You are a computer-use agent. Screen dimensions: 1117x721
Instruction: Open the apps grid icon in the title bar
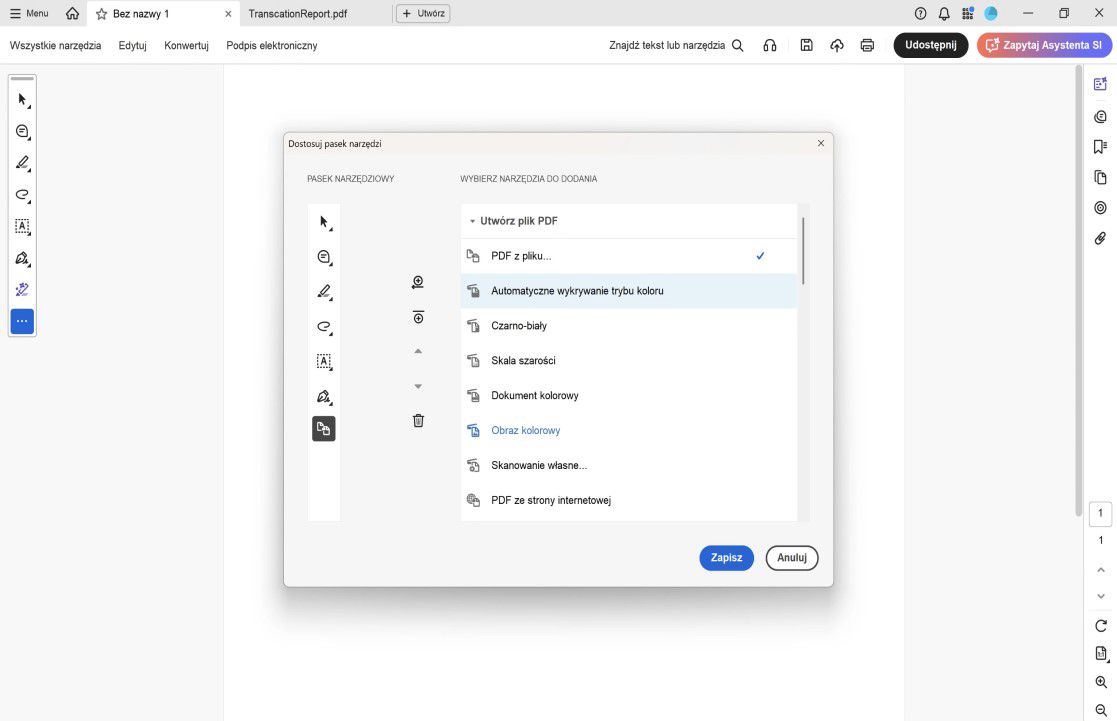pos(967,14)
